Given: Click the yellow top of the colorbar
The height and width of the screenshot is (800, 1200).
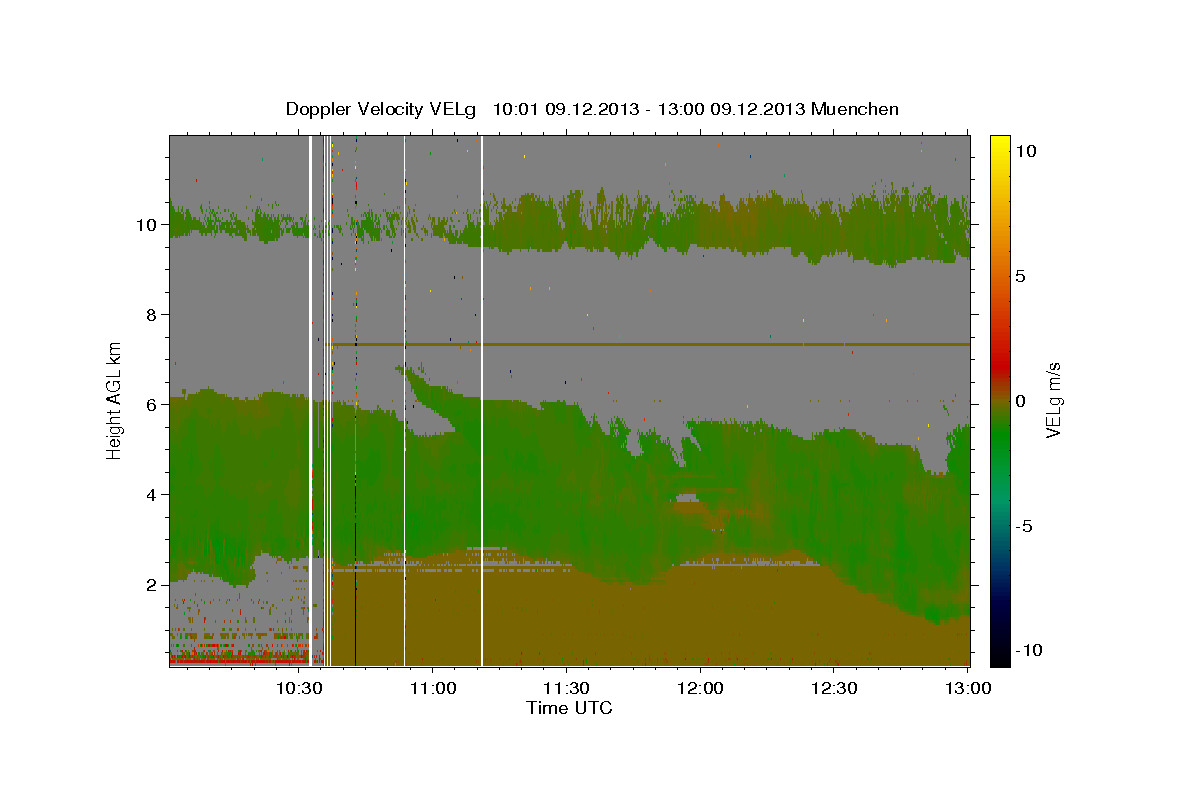Looking at the screenshot, I should click(1000, 145).
